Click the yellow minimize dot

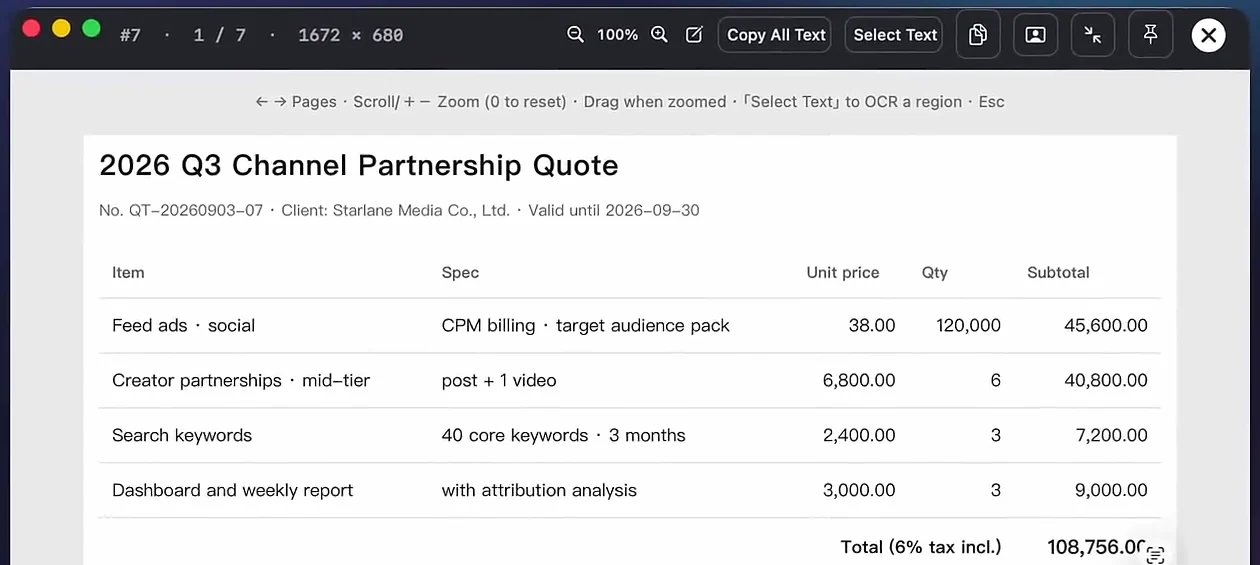[61, 28]
